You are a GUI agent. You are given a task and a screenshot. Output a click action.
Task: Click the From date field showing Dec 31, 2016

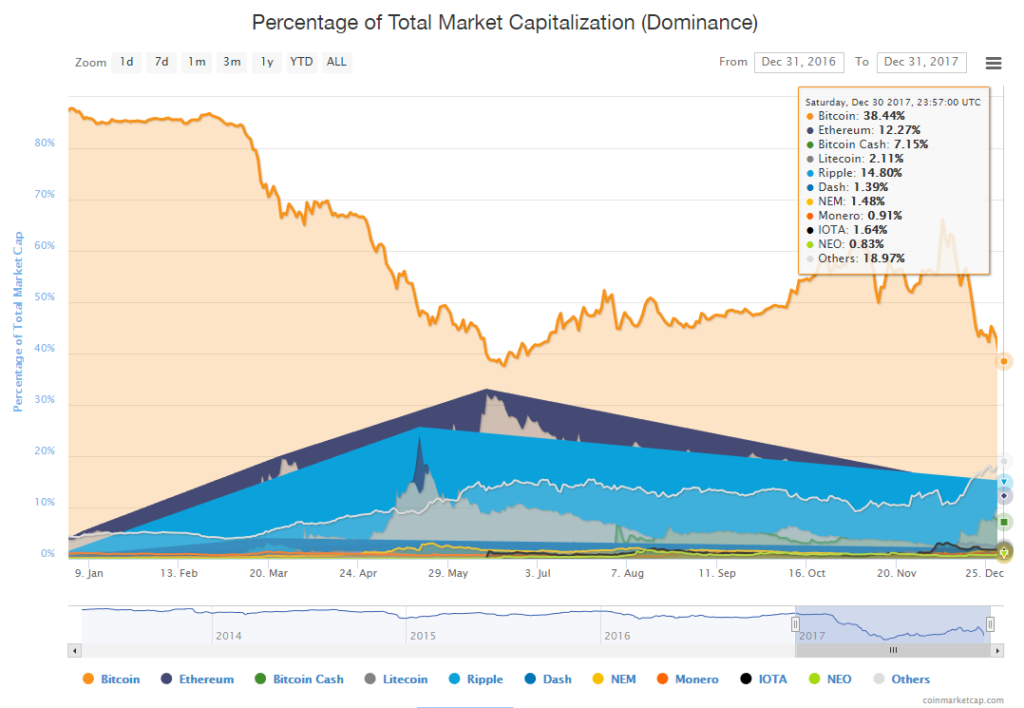point(798,61)
